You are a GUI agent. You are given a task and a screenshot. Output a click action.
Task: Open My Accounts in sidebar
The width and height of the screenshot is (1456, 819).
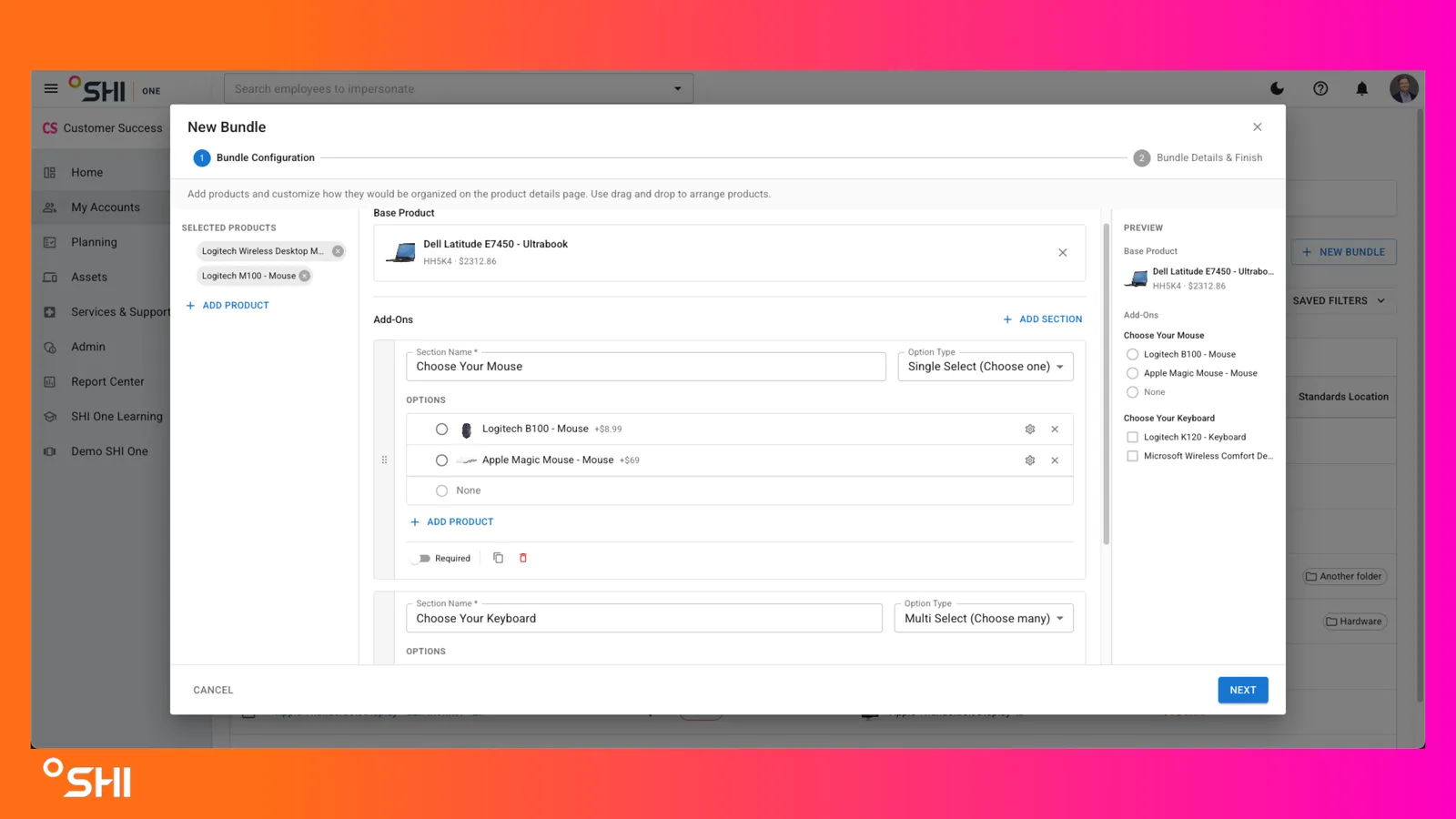[105, 207]
